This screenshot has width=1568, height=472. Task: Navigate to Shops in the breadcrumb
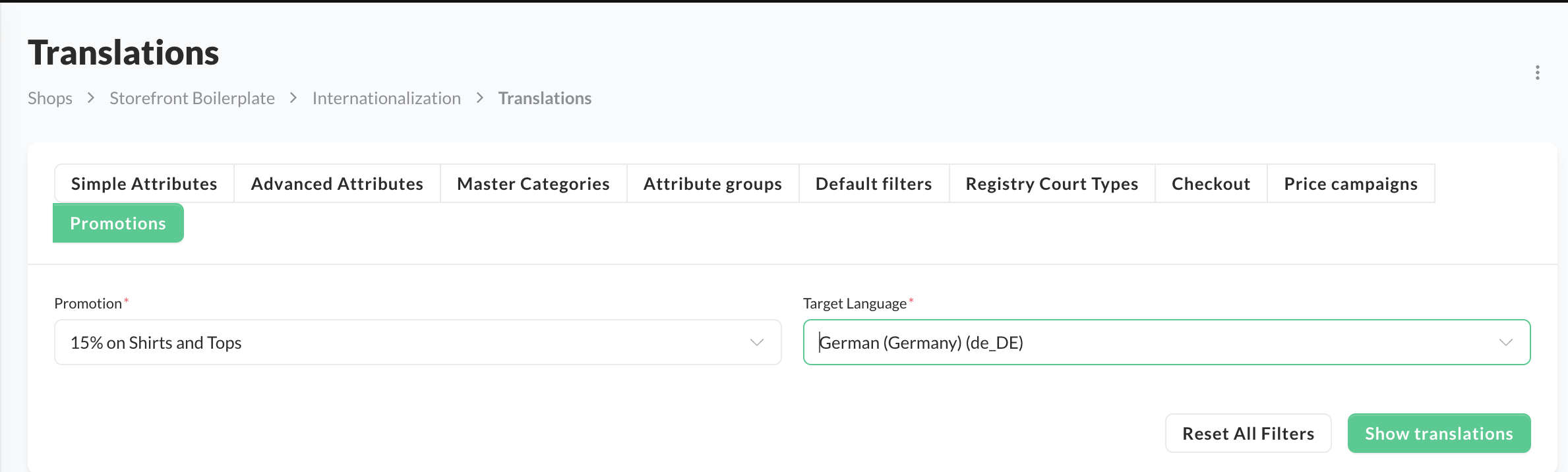pos(50,98)
